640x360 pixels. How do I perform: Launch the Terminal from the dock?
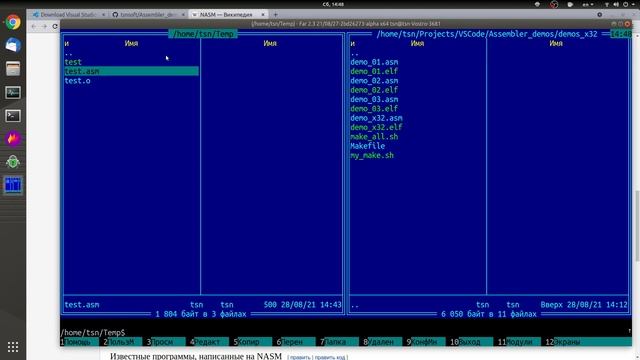coord(13,116)
